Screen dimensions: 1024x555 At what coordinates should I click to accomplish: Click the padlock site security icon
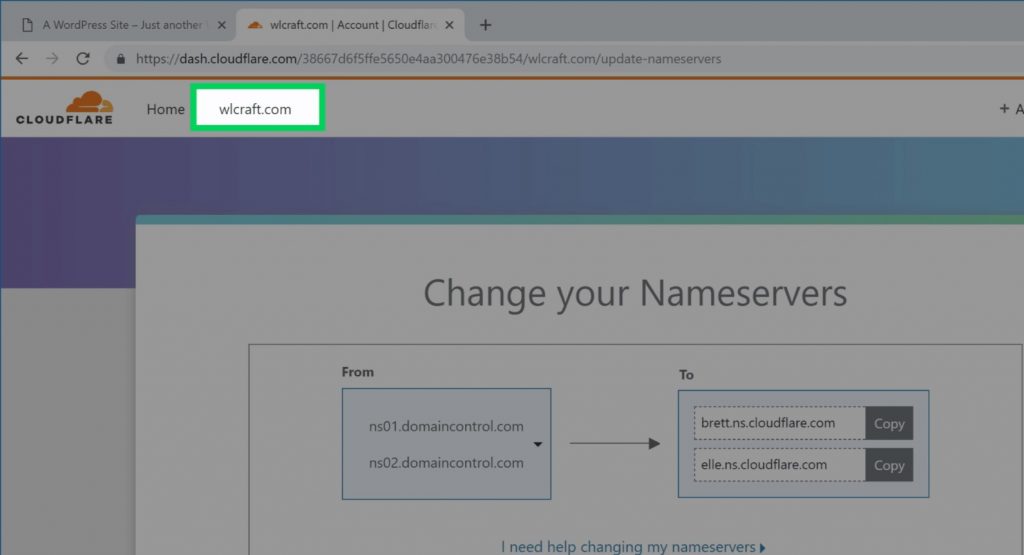tap(121, 59)
